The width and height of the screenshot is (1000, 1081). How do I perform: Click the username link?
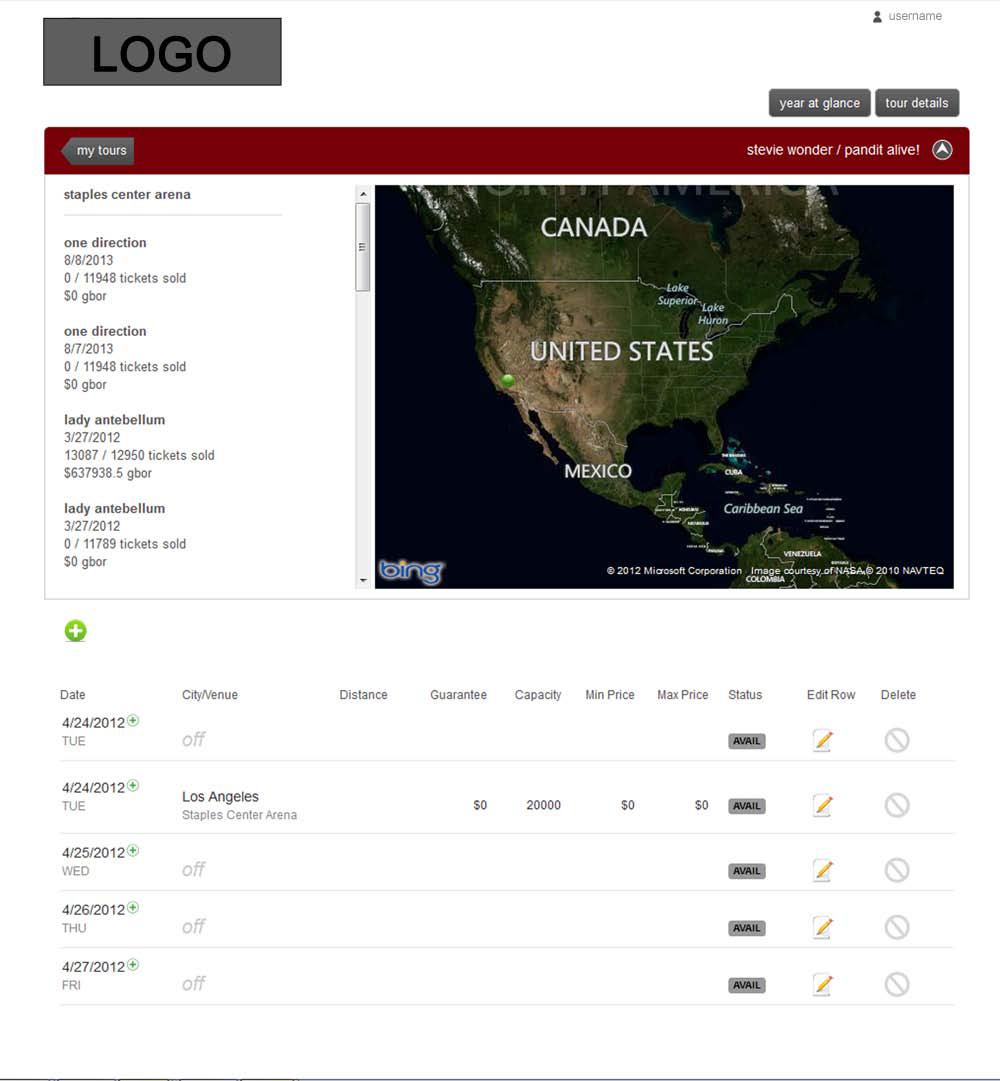click(x=915, y=16)
